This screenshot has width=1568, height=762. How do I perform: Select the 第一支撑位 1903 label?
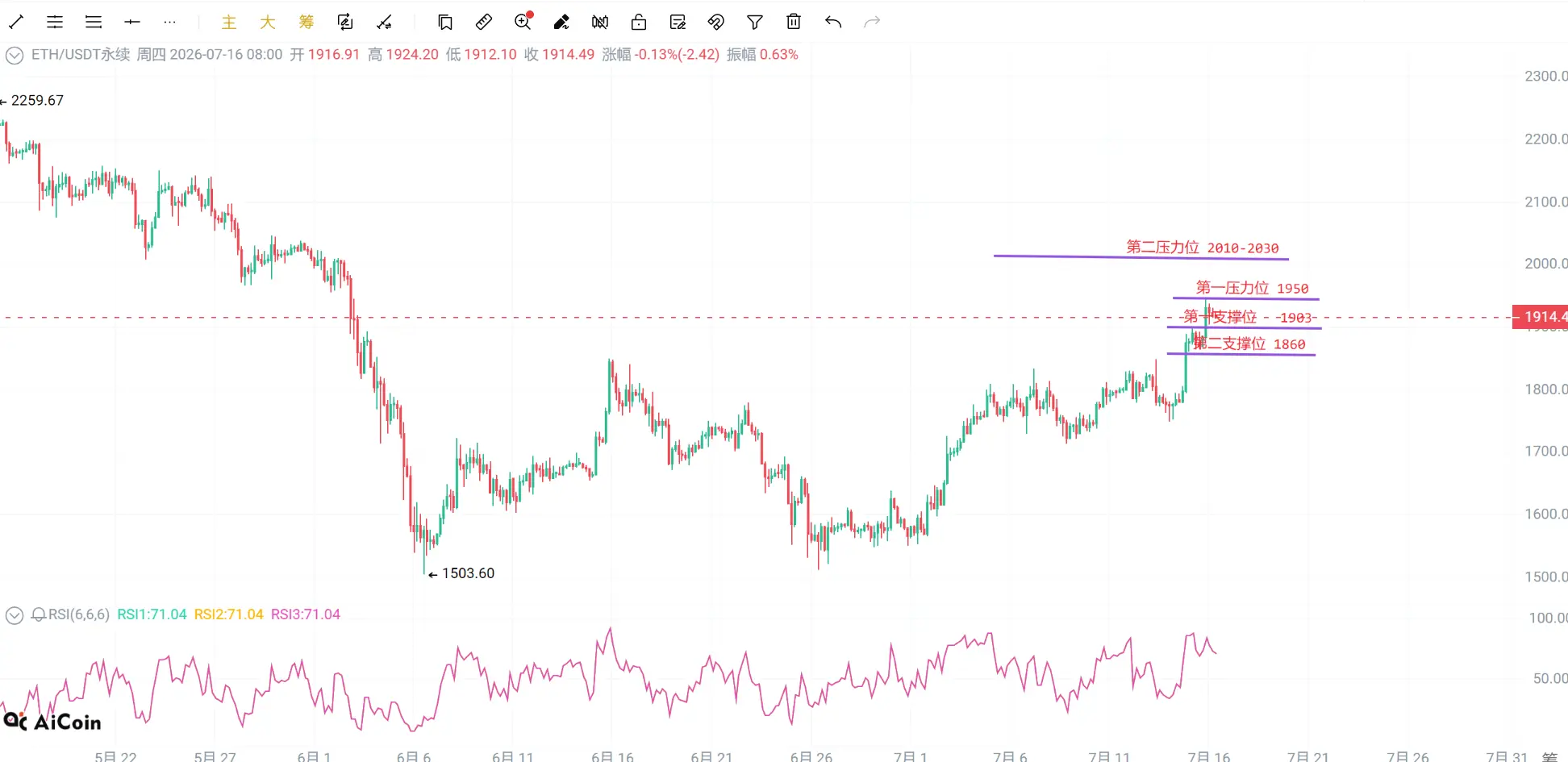pos(1249,317)
